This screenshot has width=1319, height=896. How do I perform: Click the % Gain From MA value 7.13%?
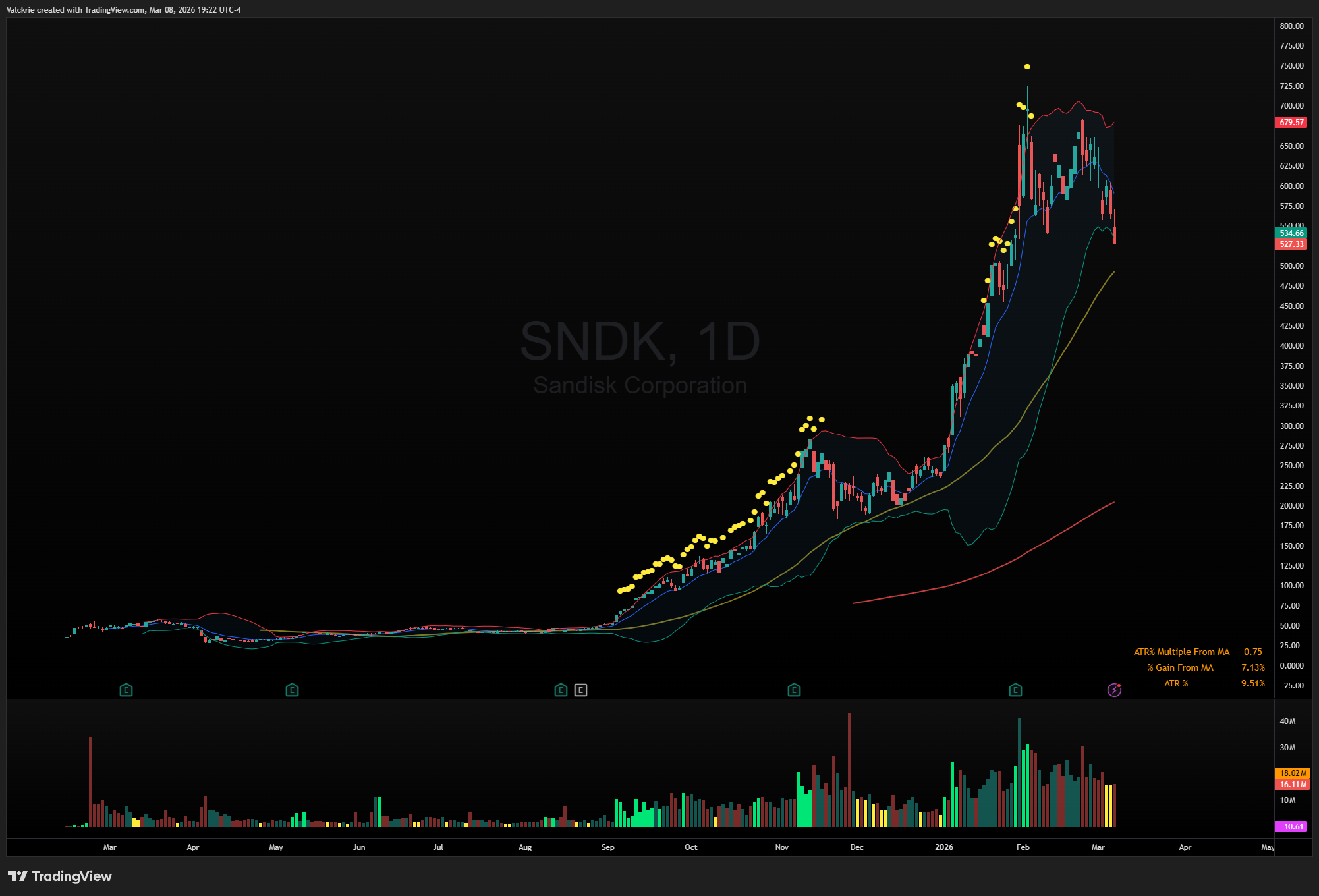(1252, 667)
